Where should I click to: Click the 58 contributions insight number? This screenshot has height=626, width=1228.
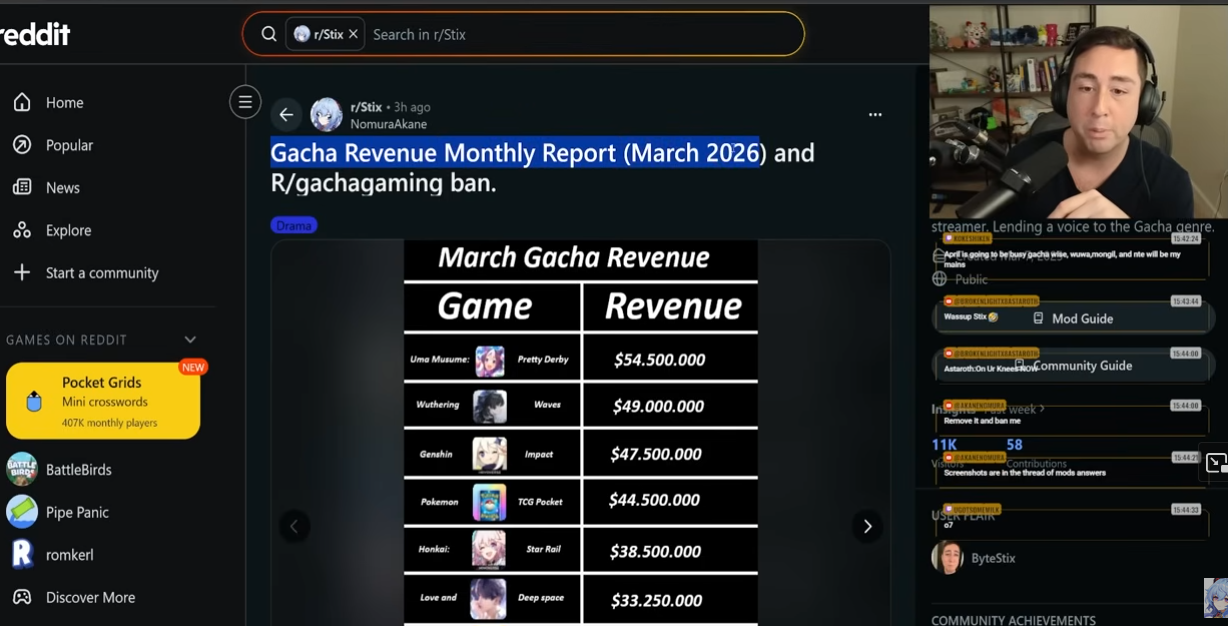[x=1014, y=445]
